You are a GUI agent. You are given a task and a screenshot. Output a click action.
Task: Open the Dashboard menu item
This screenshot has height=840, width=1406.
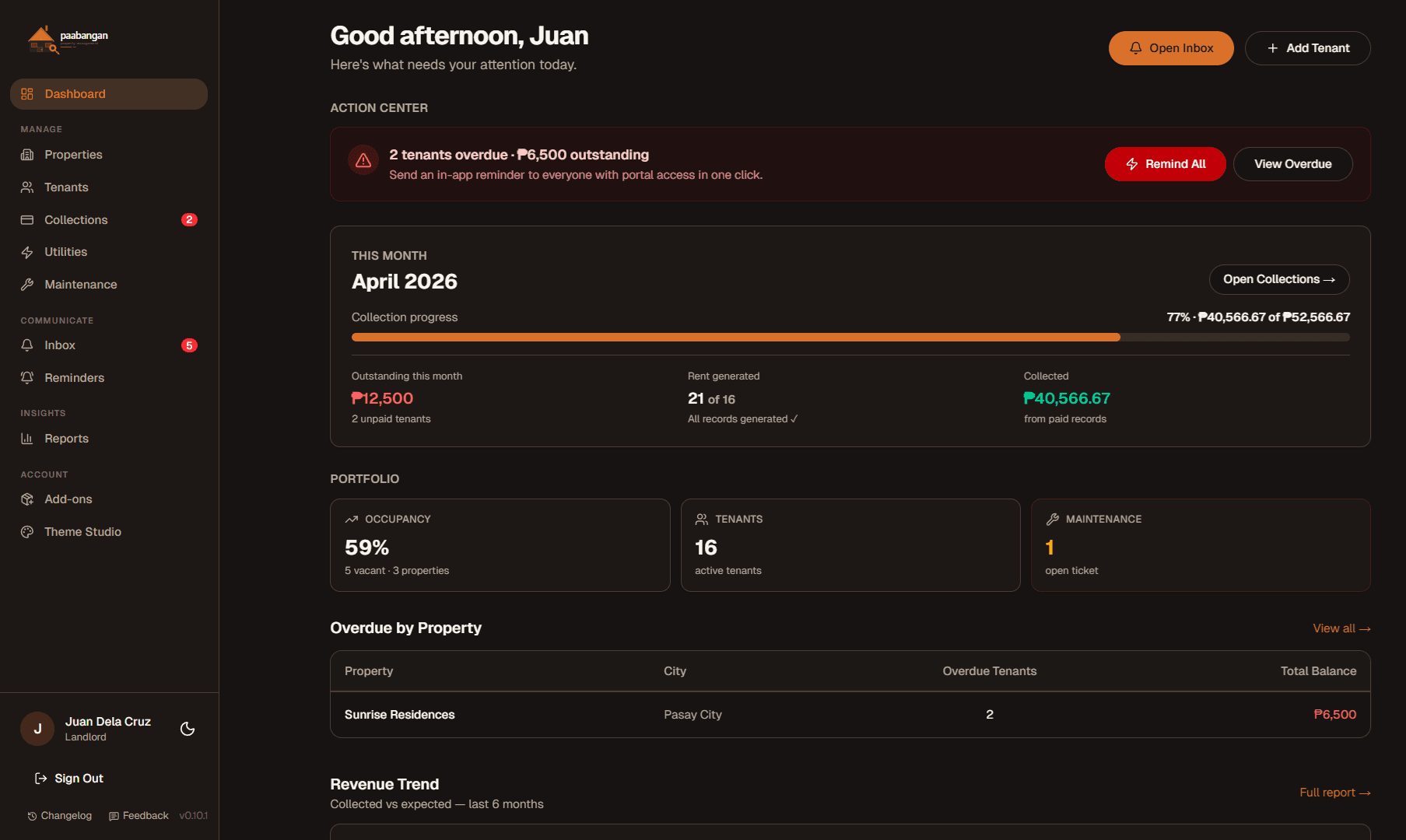[109, 94]
